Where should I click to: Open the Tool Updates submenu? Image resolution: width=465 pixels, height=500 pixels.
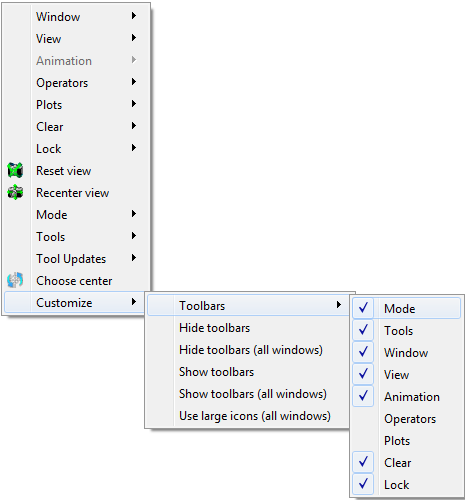coord(76,258)
